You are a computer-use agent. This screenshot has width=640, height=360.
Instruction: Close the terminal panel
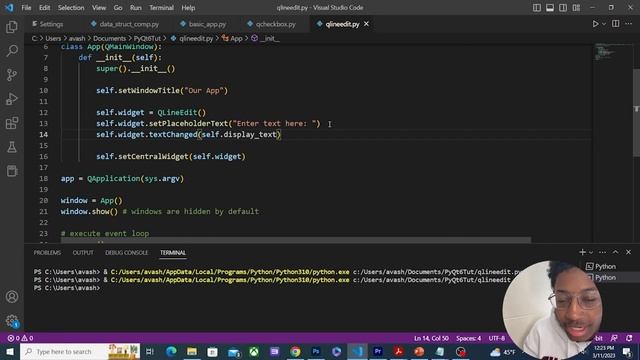click(629, 252)
